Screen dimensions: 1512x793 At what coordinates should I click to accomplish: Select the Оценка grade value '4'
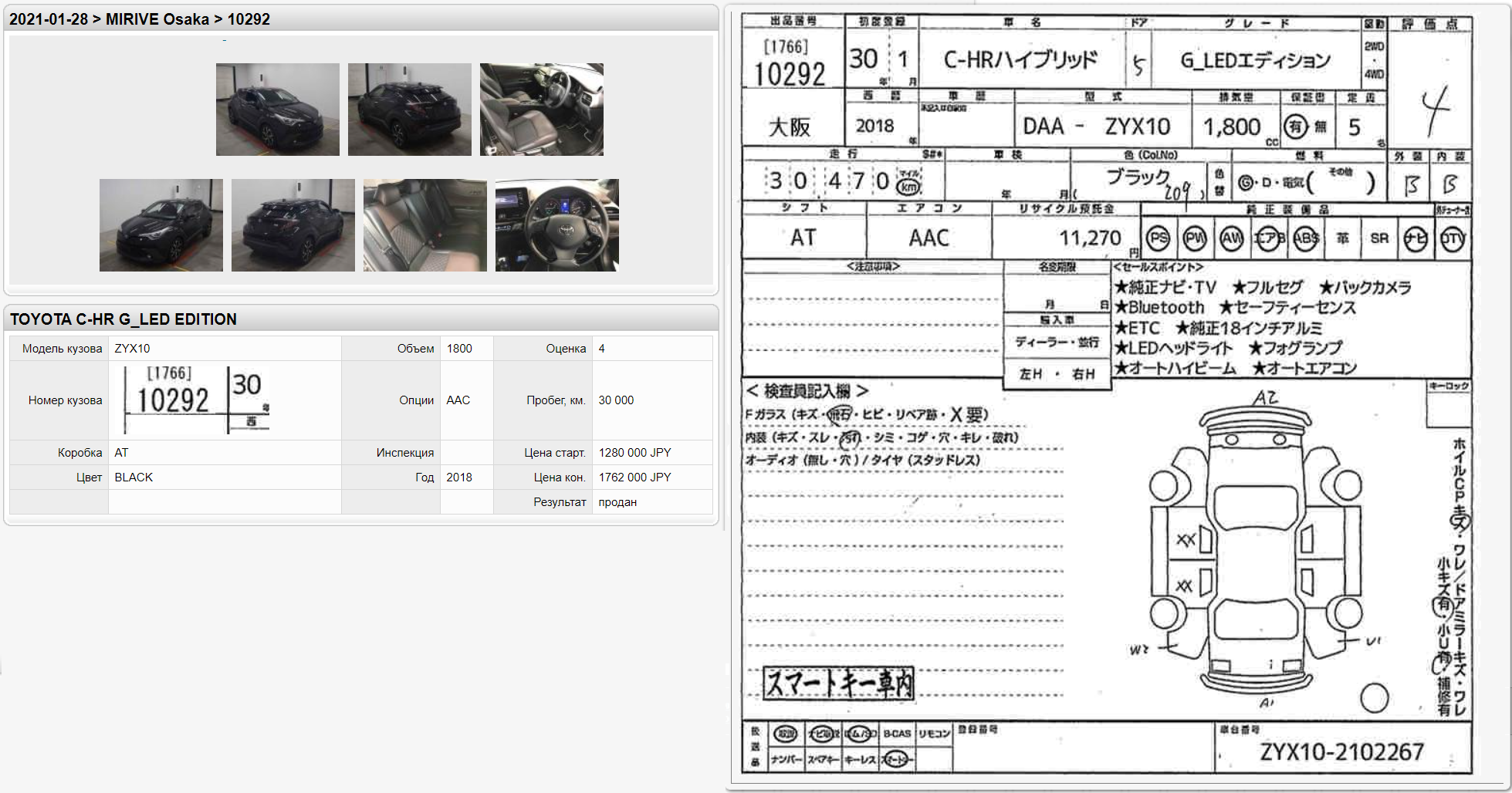click(602, 349)
